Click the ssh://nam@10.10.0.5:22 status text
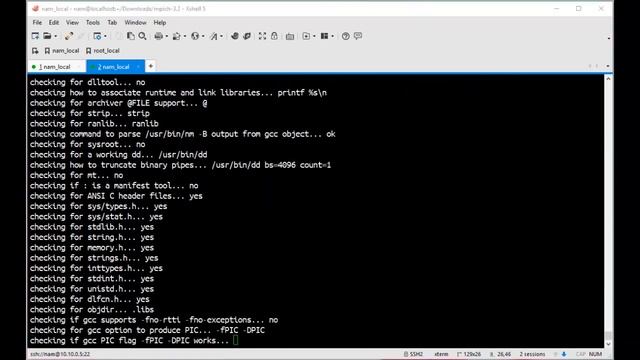Viewport: 640px width, 360px height. click(x=60, y=354)
